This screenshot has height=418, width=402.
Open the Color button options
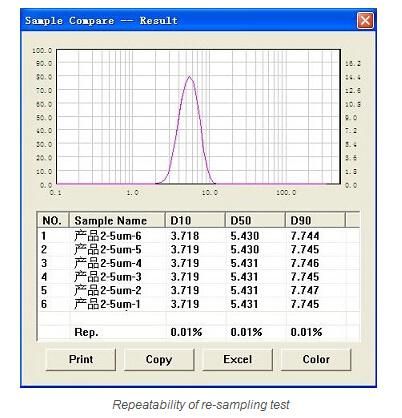[316, 359]
